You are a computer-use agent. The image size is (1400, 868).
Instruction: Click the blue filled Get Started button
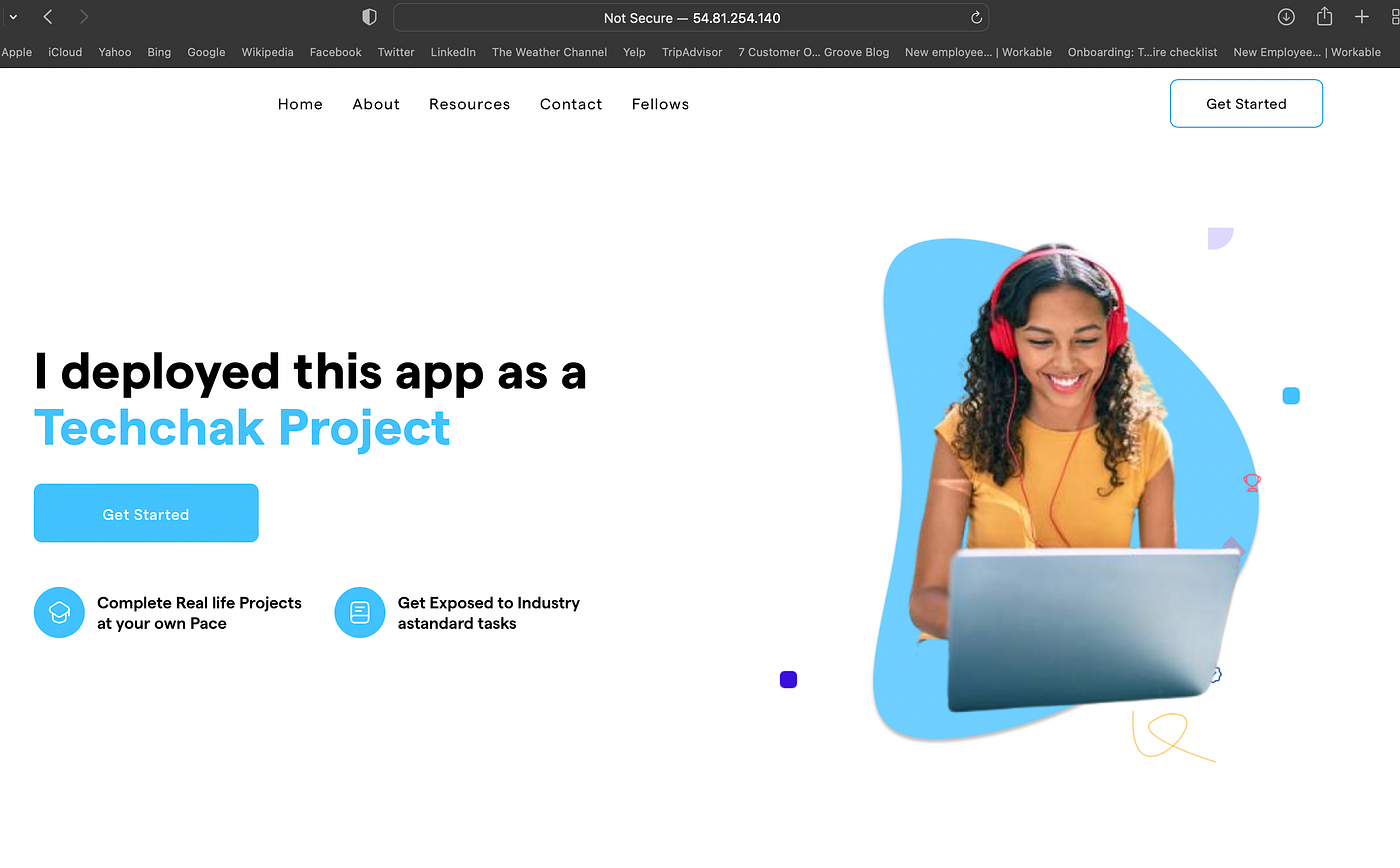(146, 513)
